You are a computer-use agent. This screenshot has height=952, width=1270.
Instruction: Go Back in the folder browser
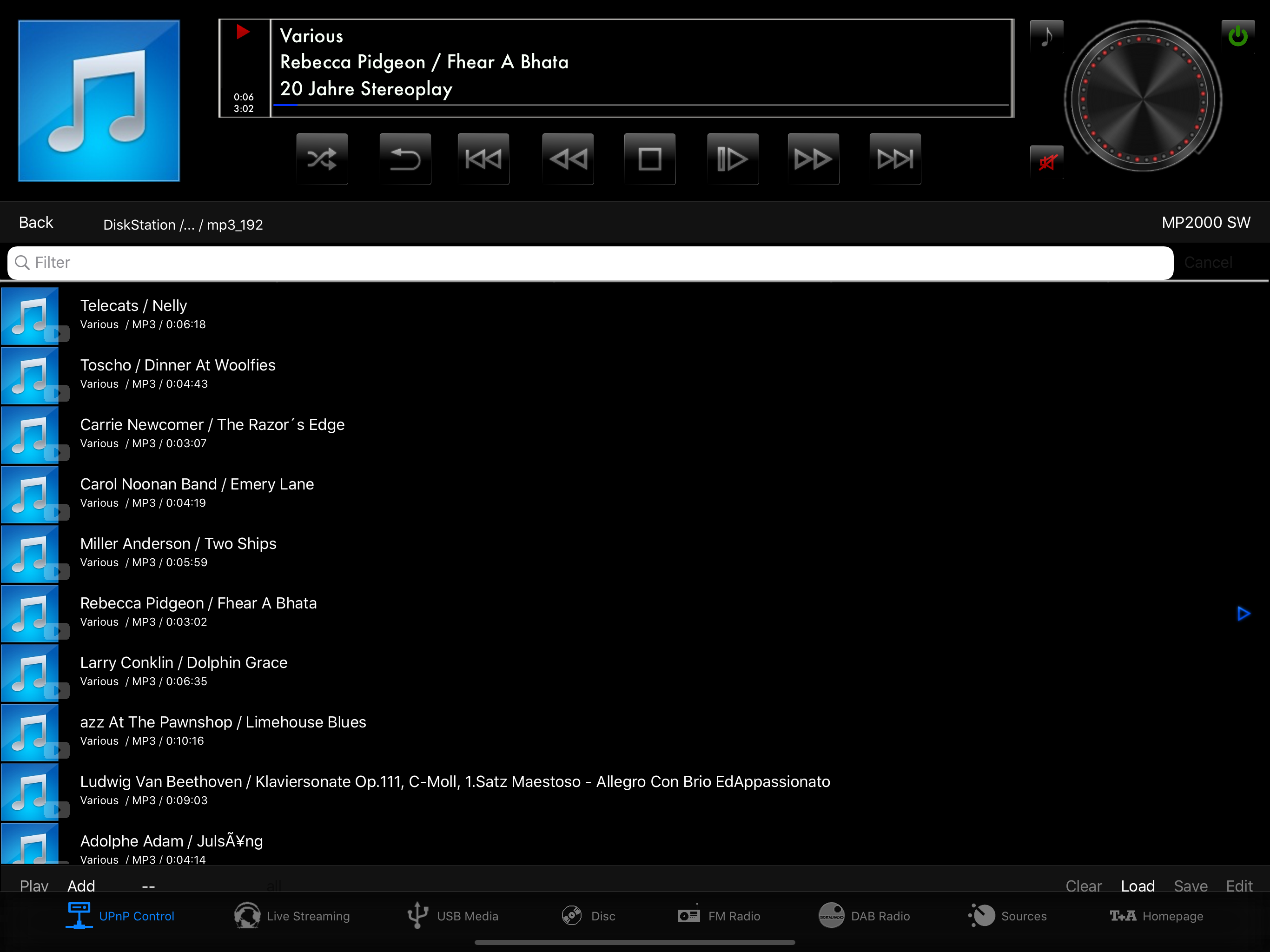pos(36,223)
